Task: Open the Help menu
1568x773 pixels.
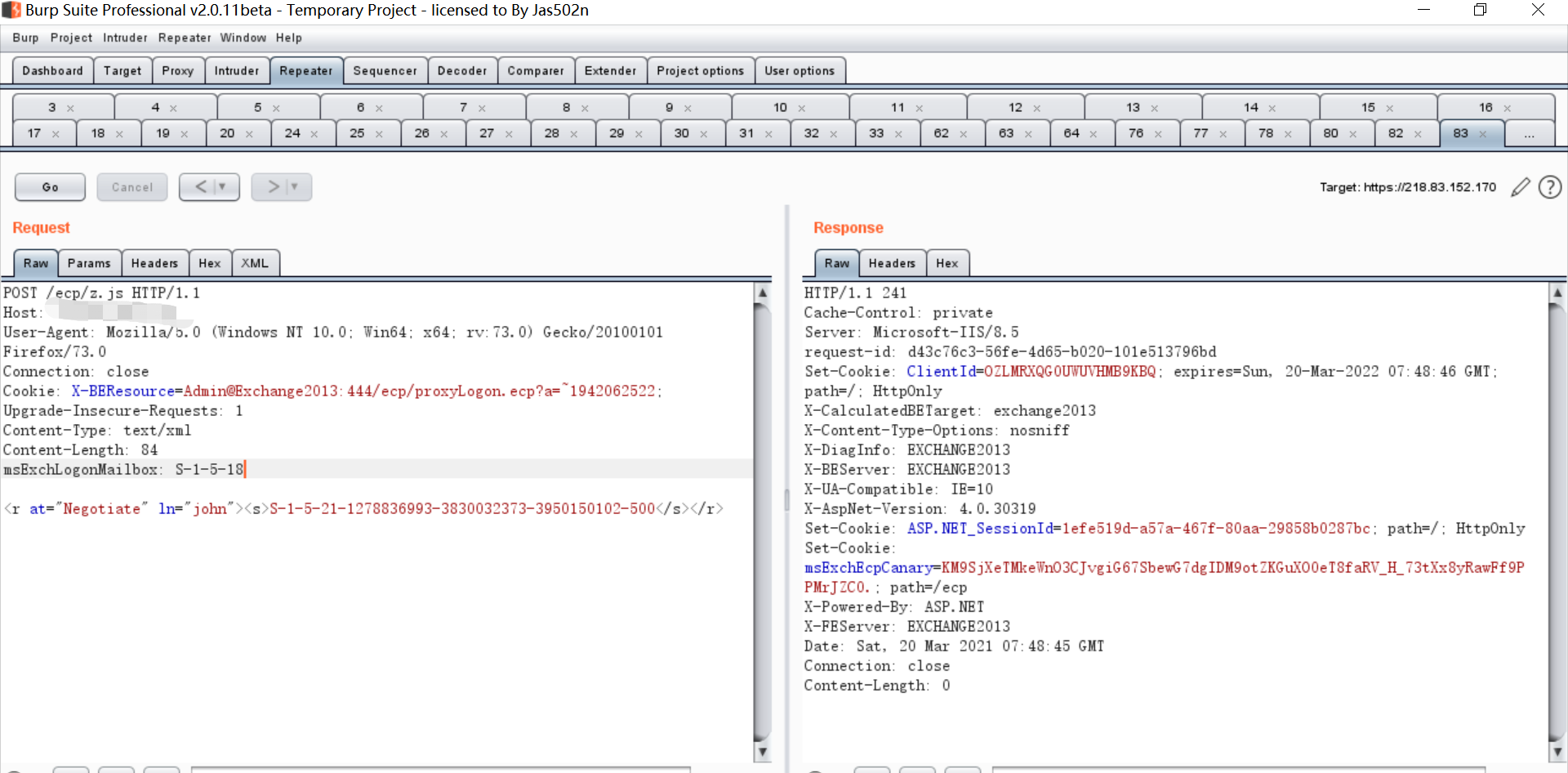Action: [x=288, y=38]
